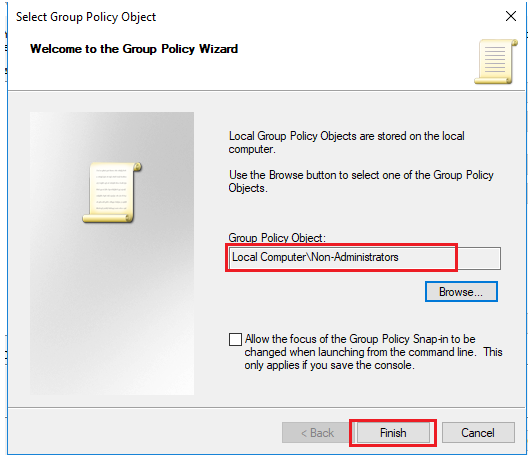
Task: Click the 'Welcome to the Group Policy Wizard' heading
Action: click(x=134, y=49)
